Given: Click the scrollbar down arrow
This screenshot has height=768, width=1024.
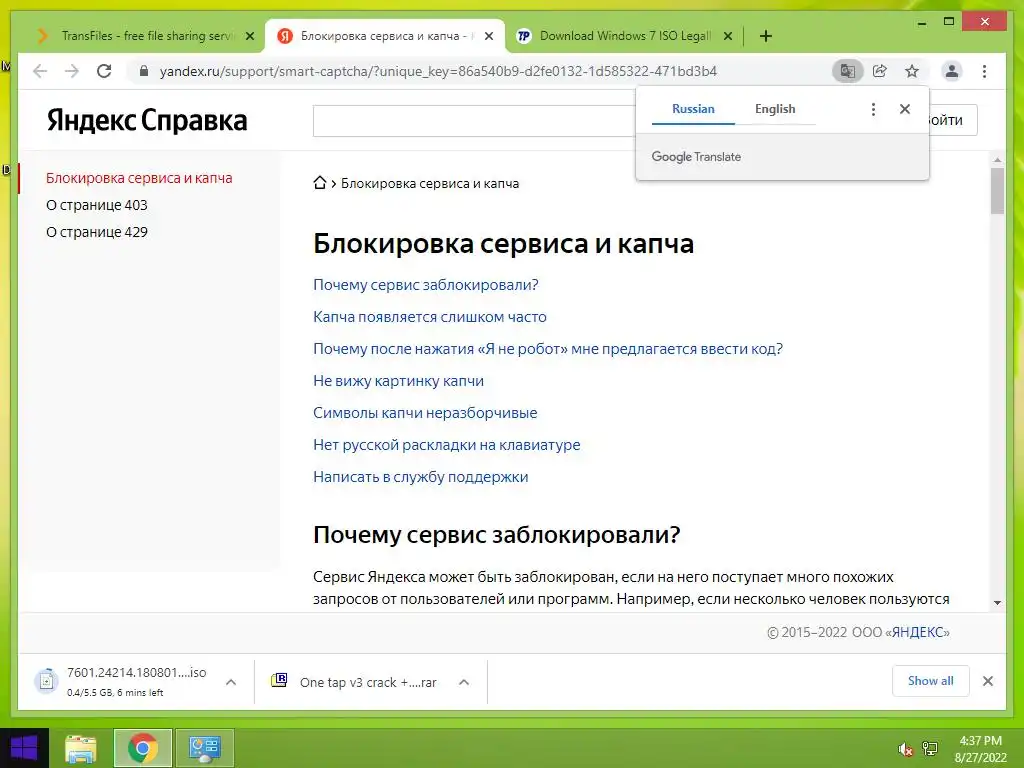Looking at the screenshot, I should tap(997, 603).
